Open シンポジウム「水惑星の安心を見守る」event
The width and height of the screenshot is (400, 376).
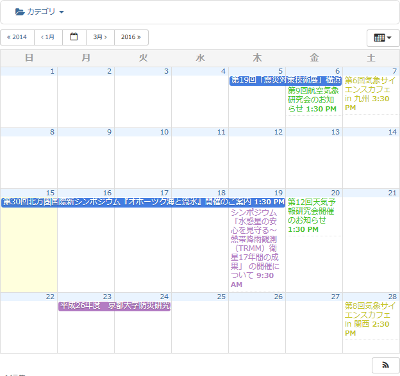point(255,248)
